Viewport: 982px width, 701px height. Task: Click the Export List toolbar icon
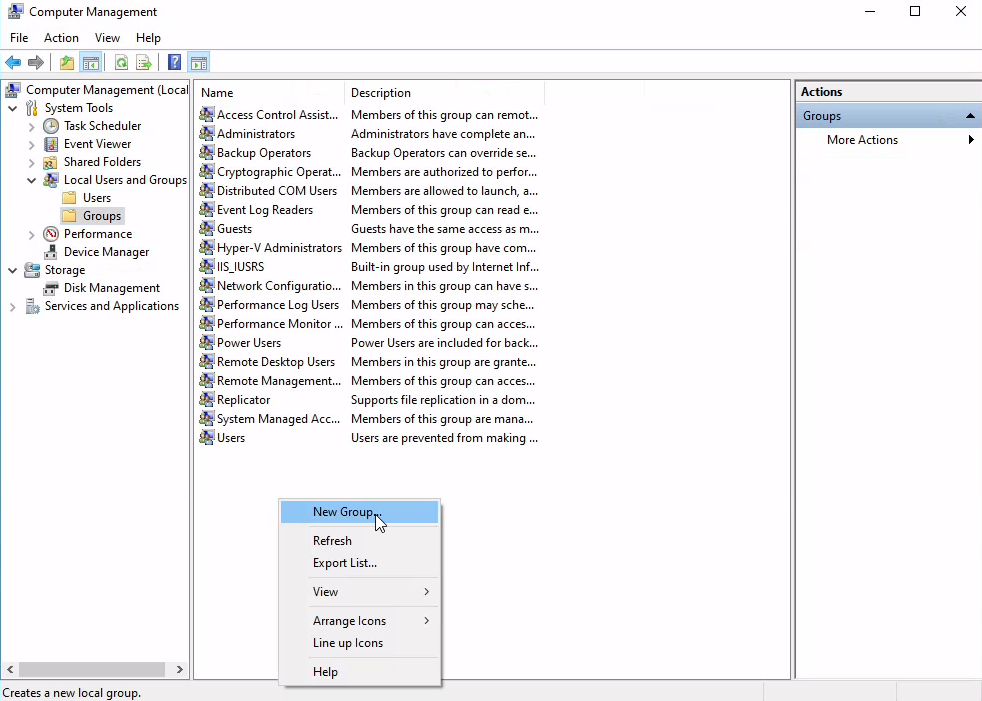coord(144,63)
